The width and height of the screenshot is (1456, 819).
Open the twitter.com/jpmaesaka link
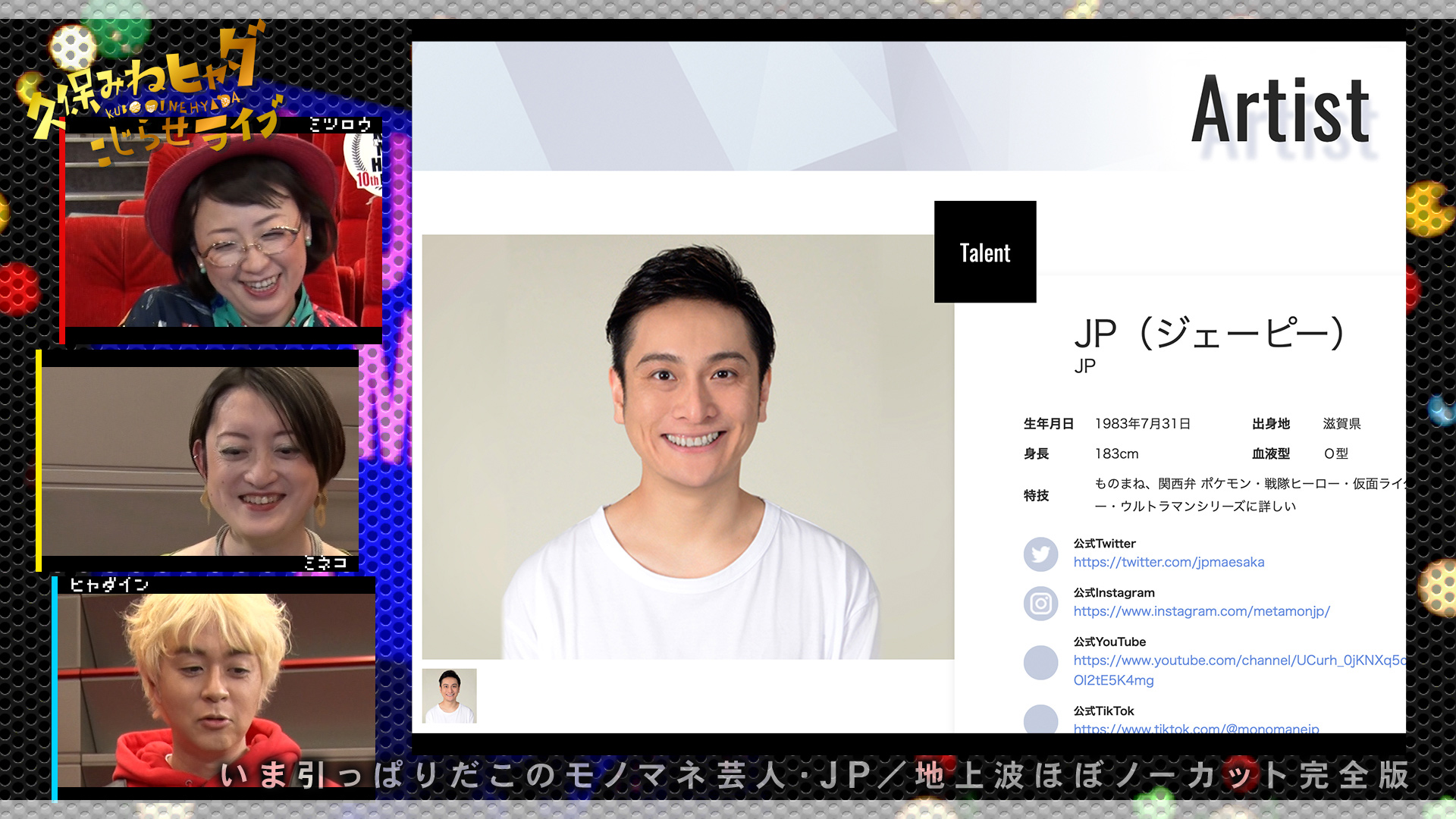(1168, 562)
